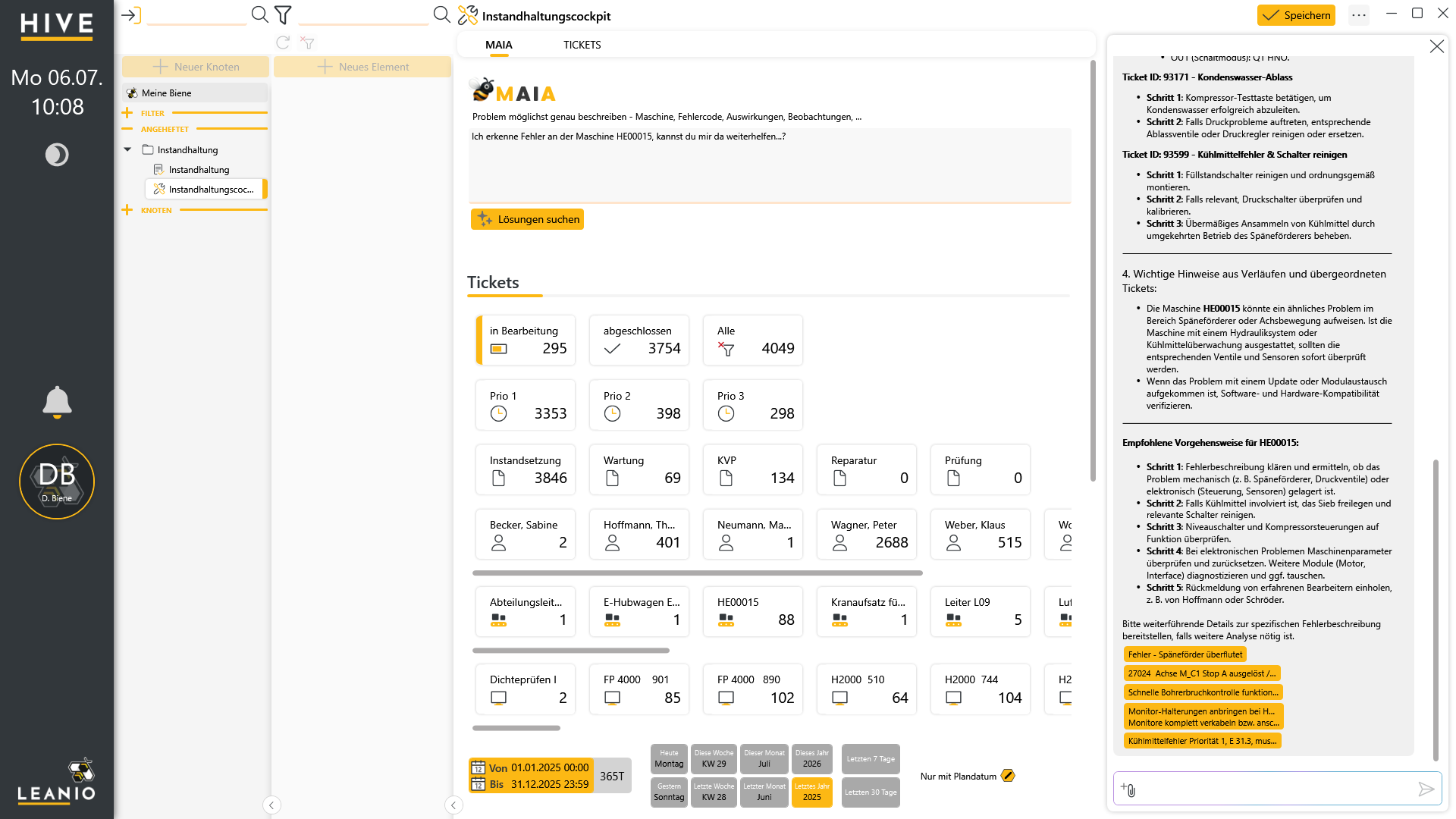Click the Bis date calendar icon
The height and width of the screenshot is (819, 1456).
(x=478, y=783)
